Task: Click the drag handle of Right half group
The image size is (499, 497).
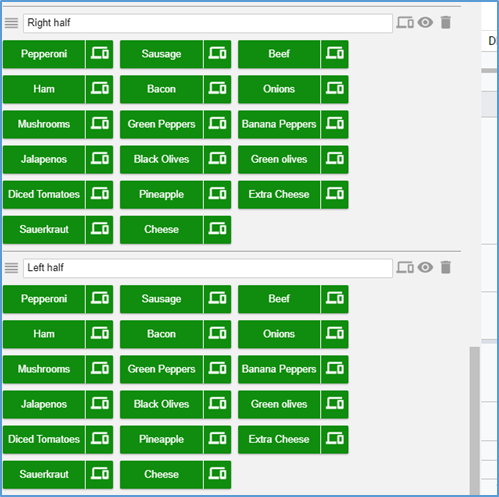Action: [11, 23]
